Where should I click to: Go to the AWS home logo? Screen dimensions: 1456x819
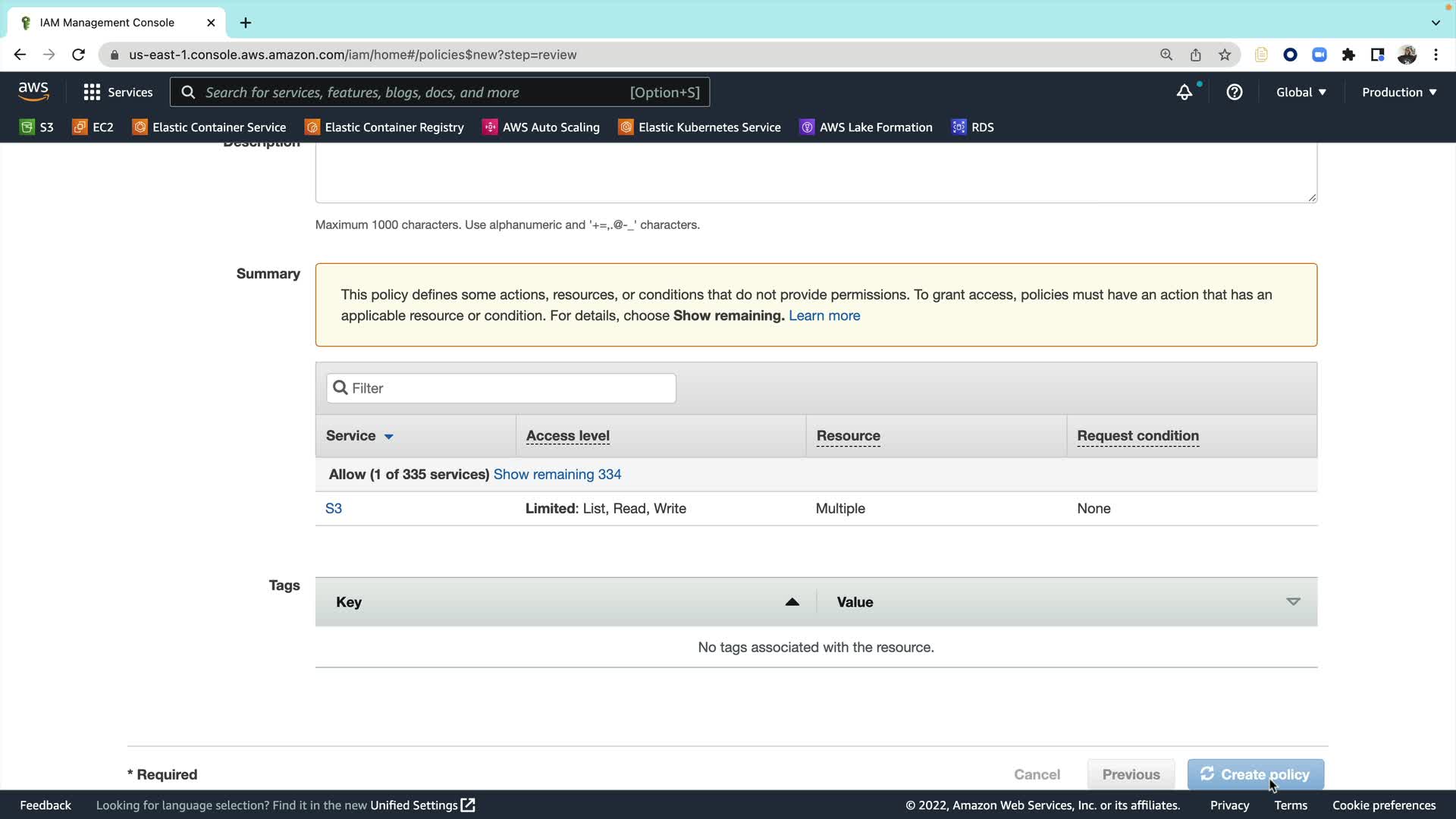coord(33,92)
